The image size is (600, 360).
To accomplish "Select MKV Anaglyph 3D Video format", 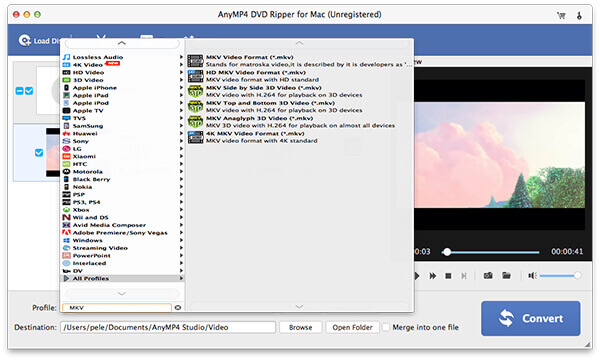I will click(300, 122).
